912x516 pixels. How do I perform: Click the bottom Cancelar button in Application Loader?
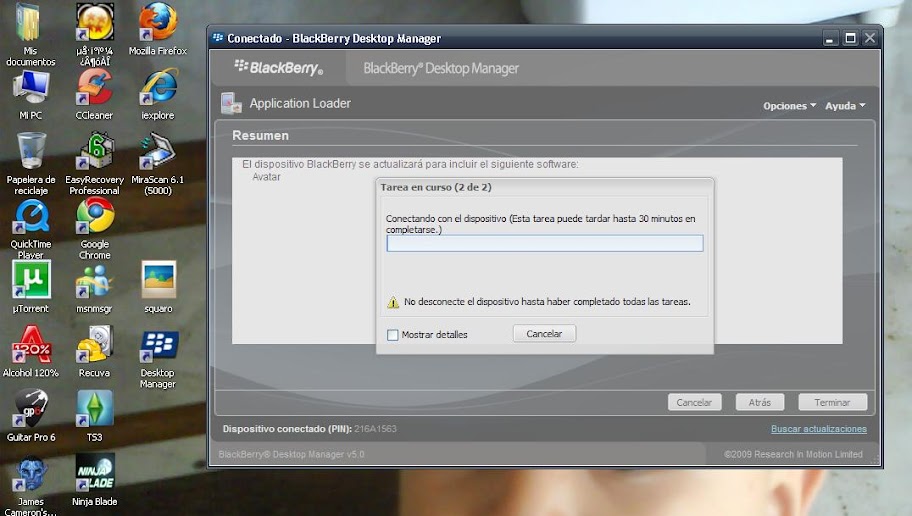click(694, 402)
